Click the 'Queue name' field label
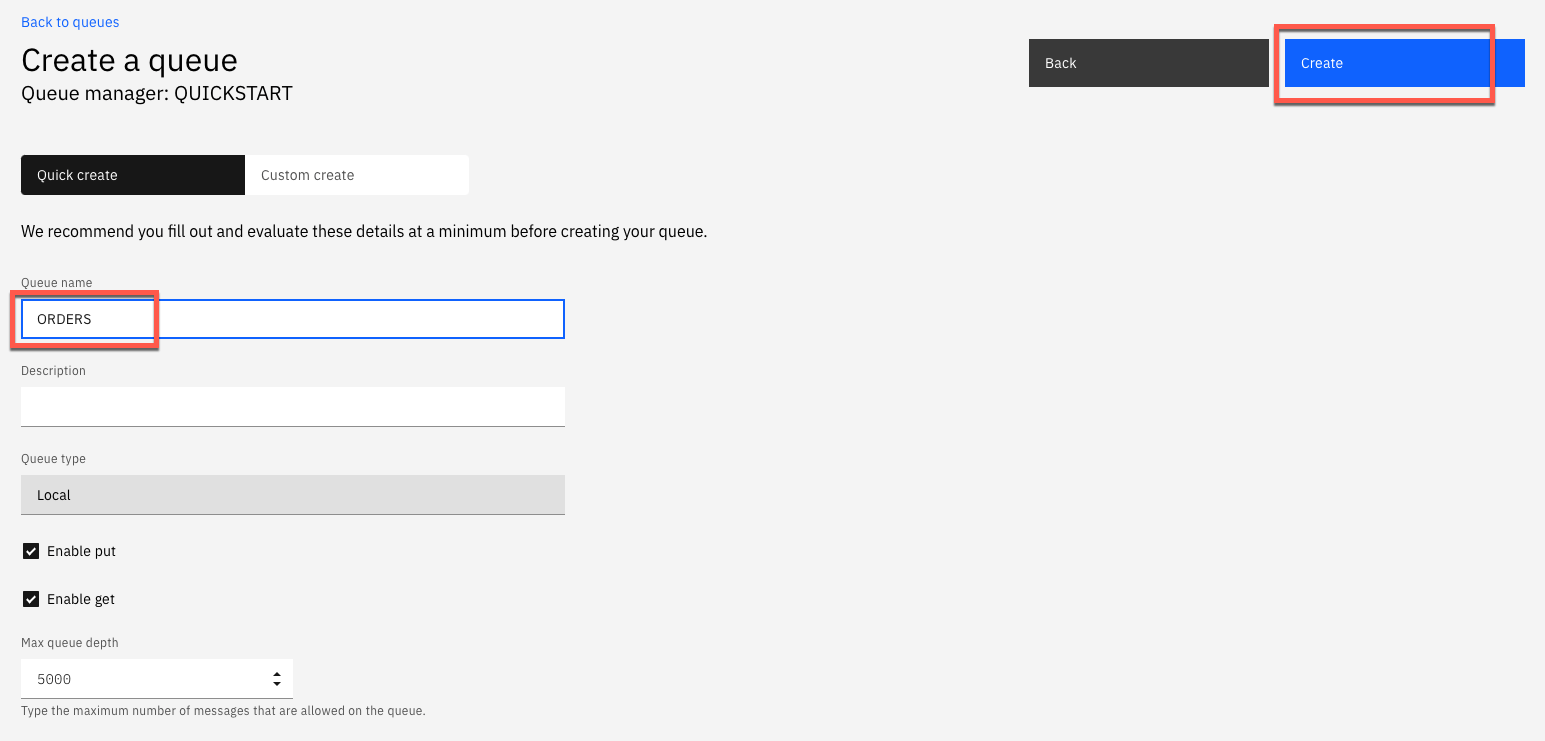This screenshot has width=1545, height=741. 56,282
